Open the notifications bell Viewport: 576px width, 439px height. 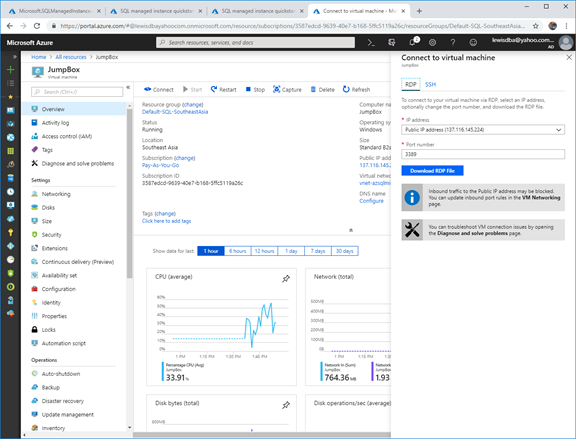click(x=413, y=43)
